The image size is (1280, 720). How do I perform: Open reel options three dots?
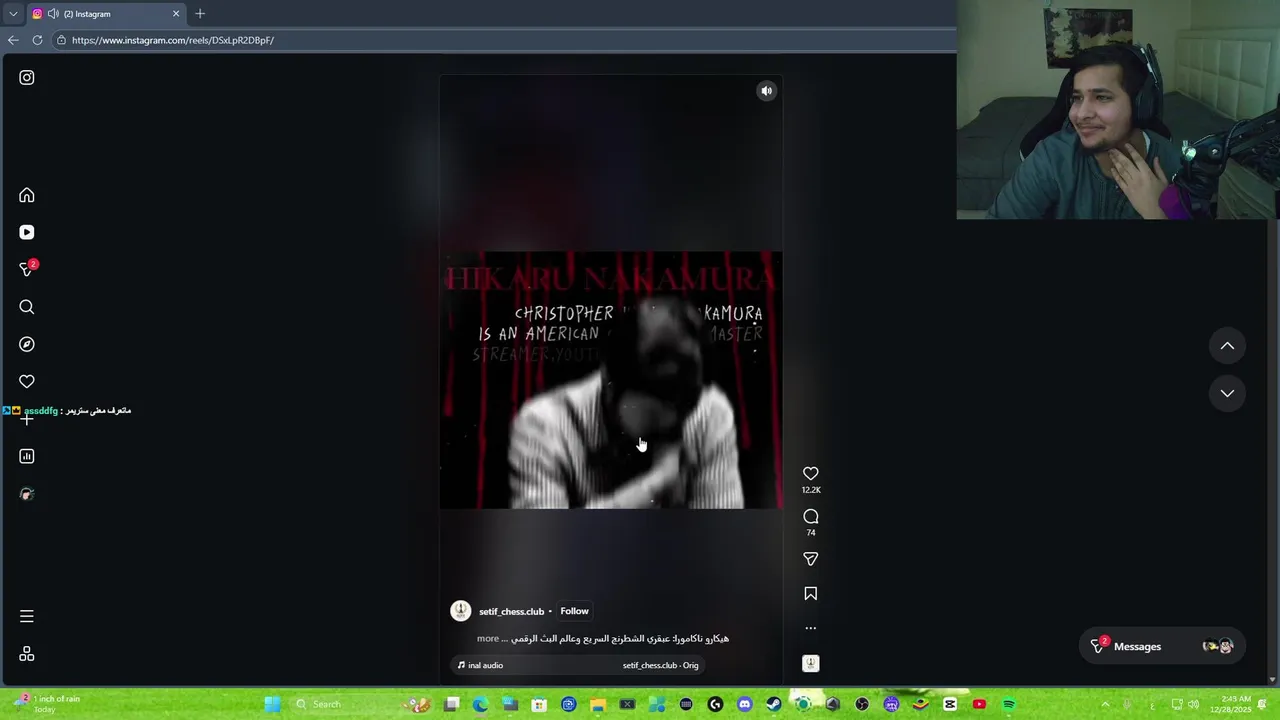pyautogui.click(x=811, y=628)
